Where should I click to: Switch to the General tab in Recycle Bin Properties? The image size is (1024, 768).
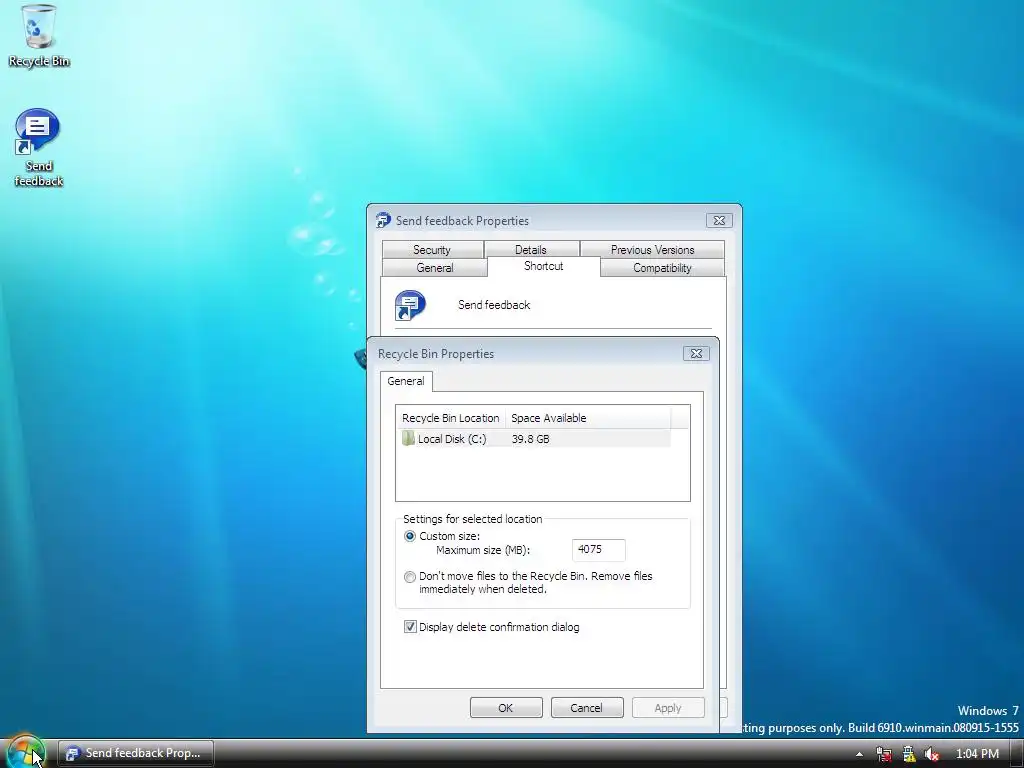406,381
